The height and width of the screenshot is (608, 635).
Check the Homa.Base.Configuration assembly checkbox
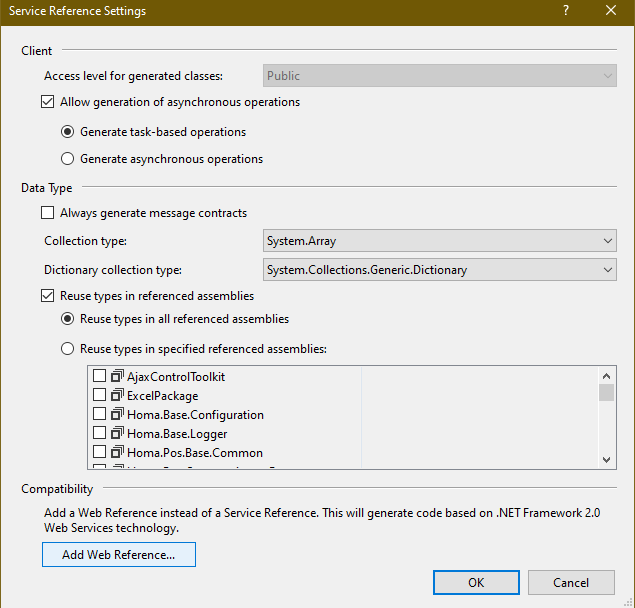(x=99, y=414)
